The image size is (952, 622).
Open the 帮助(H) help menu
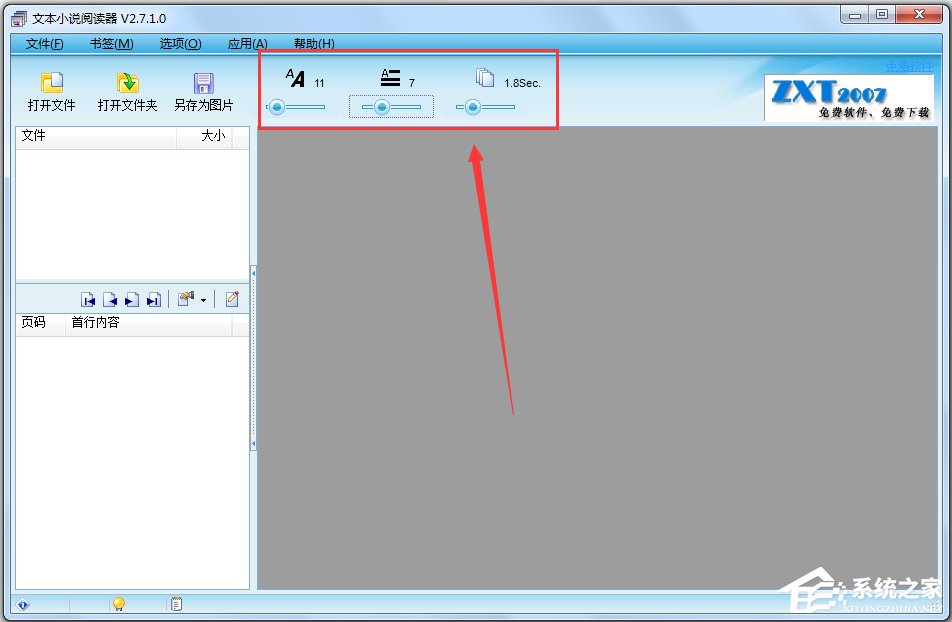(314, 44)
